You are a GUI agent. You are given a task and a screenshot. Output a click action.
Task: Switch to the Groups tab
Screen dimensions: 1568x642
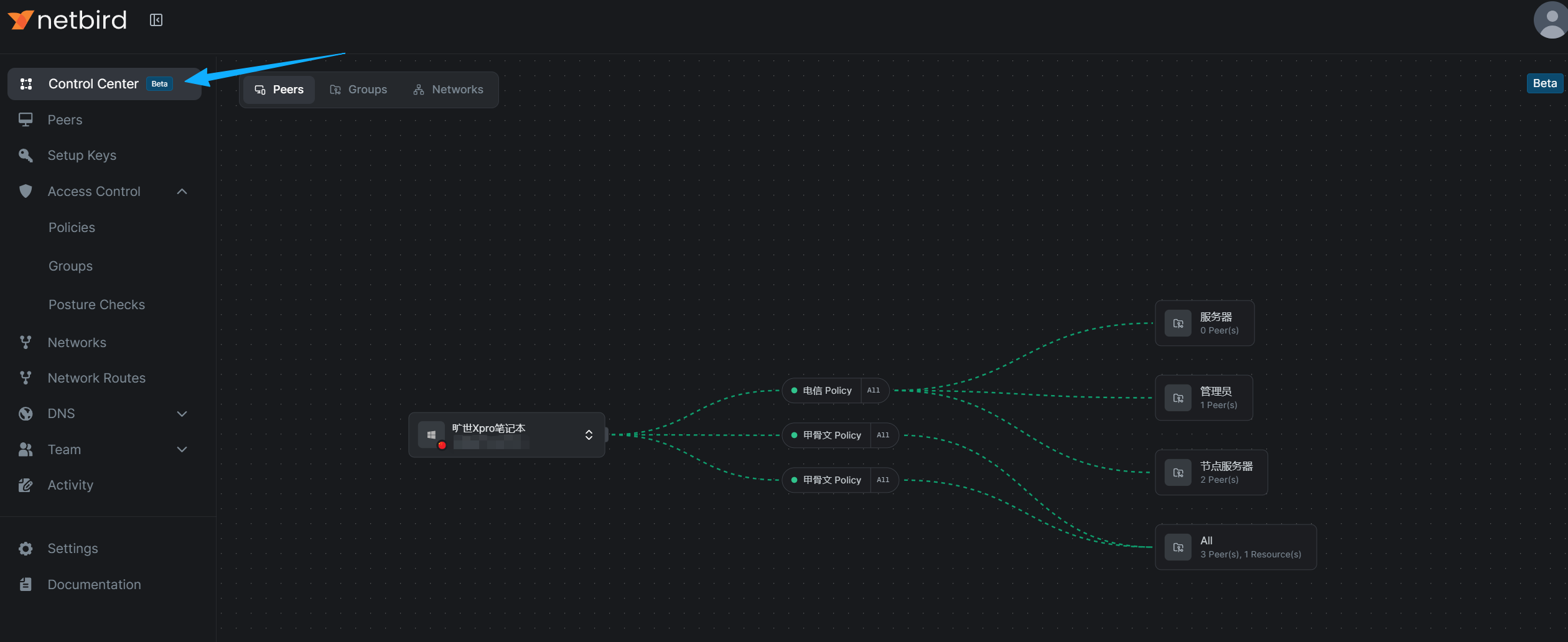coord(358,90)
